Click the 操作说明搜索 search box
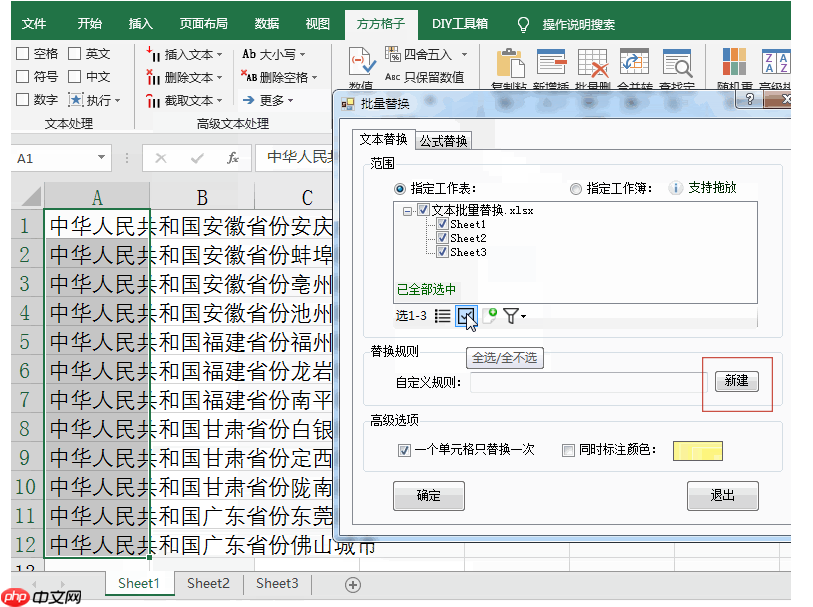The height and width of the screenshot is (607, 813). (x=579, y=24)
